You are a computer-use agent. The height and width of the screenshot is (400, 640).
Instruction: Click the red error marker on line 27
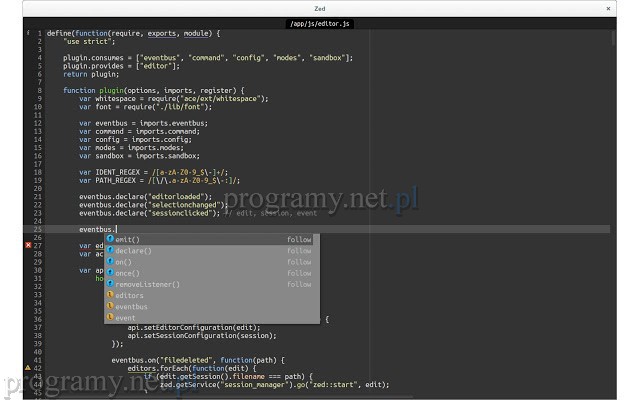point(28,245)
